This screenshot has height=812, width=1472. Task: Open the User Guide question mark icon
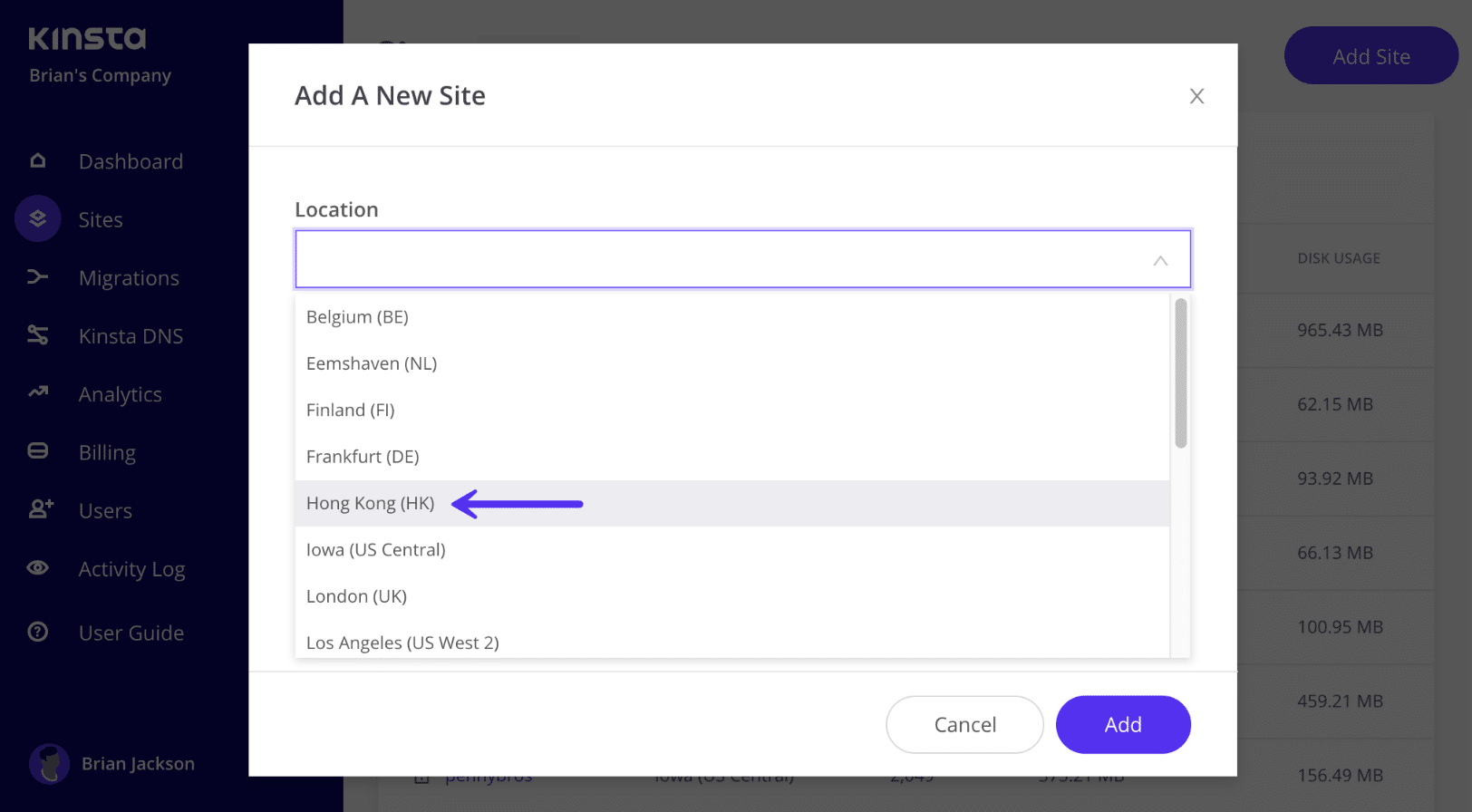37,633
